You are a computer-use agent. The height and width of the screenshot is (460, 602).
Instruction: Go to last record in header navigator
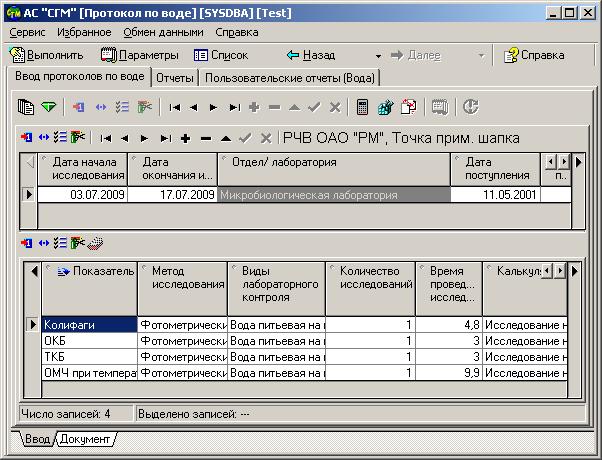click(166, 138)
